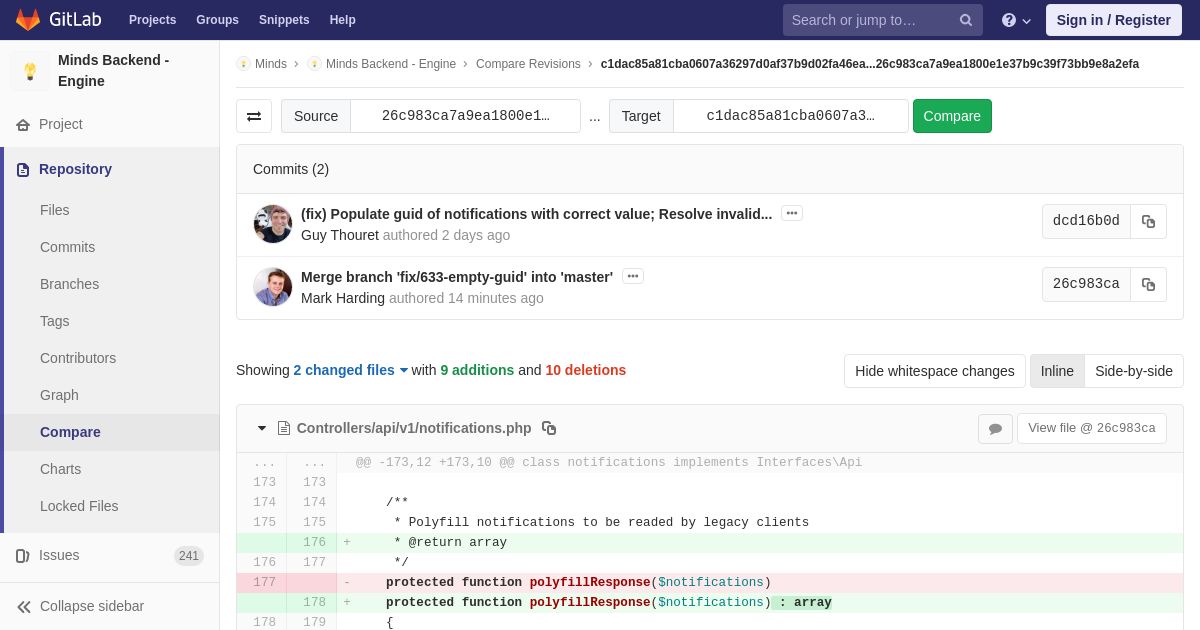
Task: Open Tags page
Action: point(55,321)
